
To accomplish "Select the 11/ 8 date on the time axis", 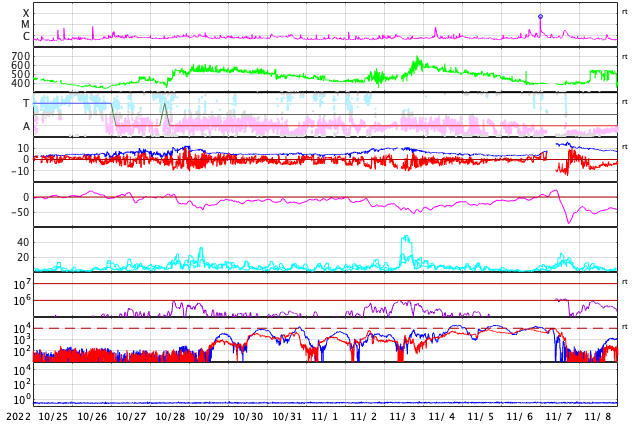I will coord(597,416).
